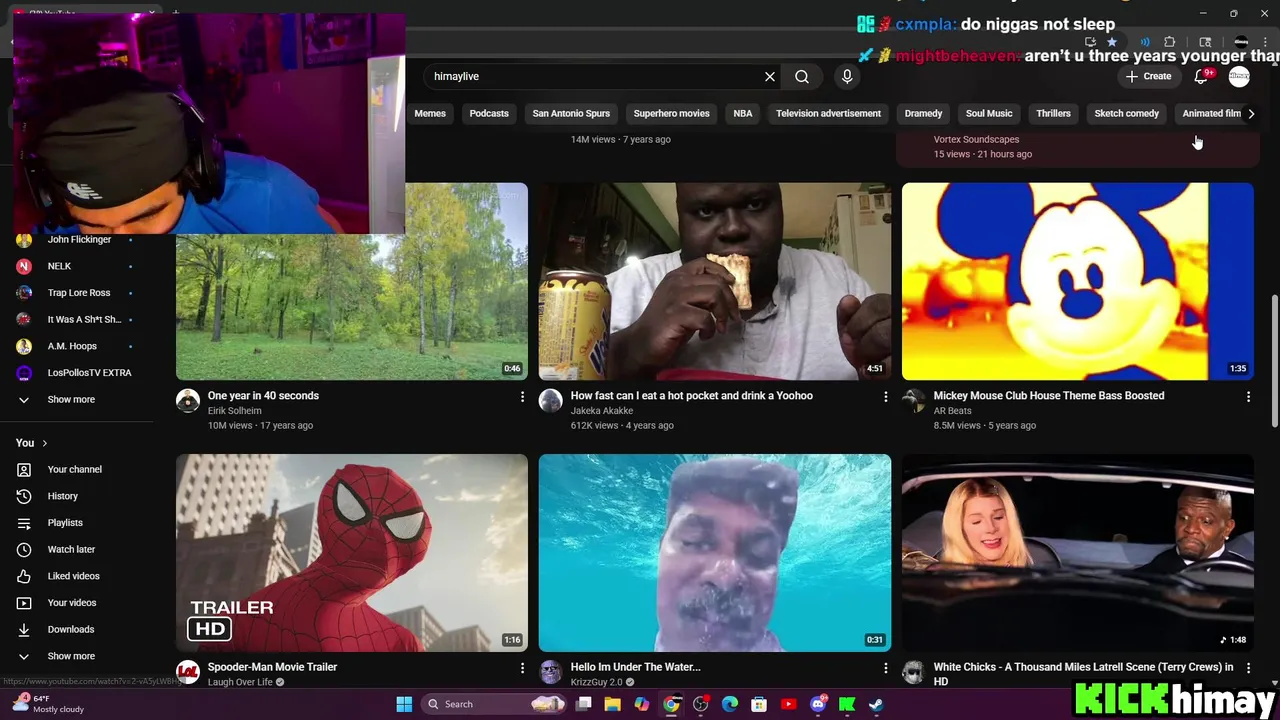This screenshot has width=1280, height=720.
Task: Open the Vortex Soundscapes channel link
Action: pos(976,140)
